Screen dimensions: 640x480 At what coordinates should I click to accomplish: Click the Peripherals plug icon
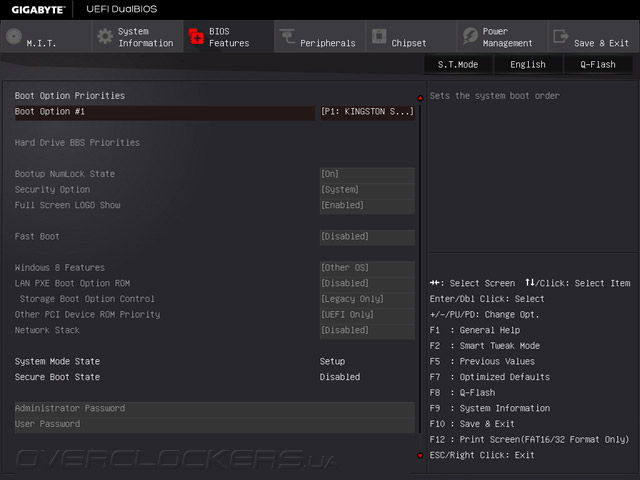pos(287,36)
